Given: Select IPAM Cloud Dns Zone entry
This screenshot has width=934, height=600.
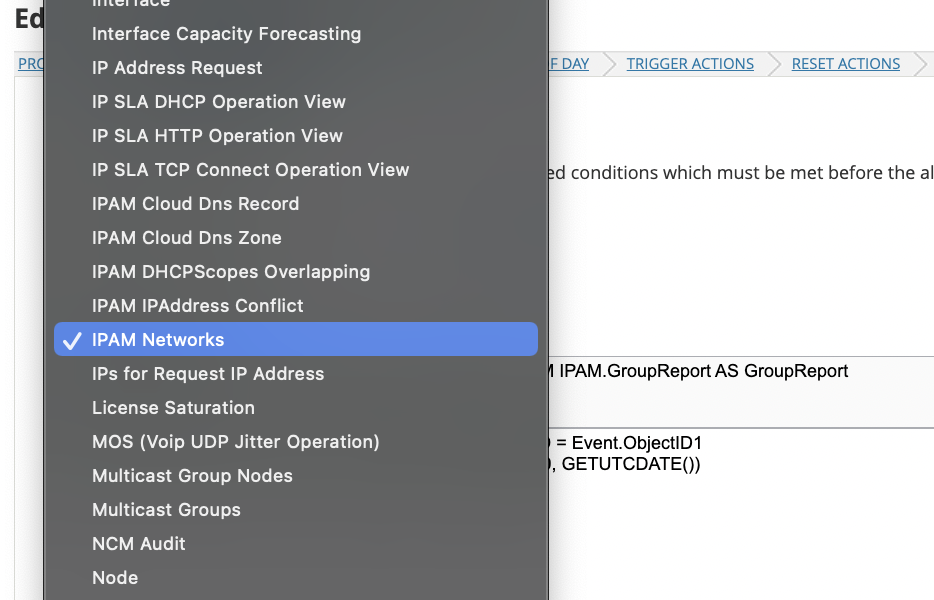Looking at the screenshot, I should [x=186, y=238].
